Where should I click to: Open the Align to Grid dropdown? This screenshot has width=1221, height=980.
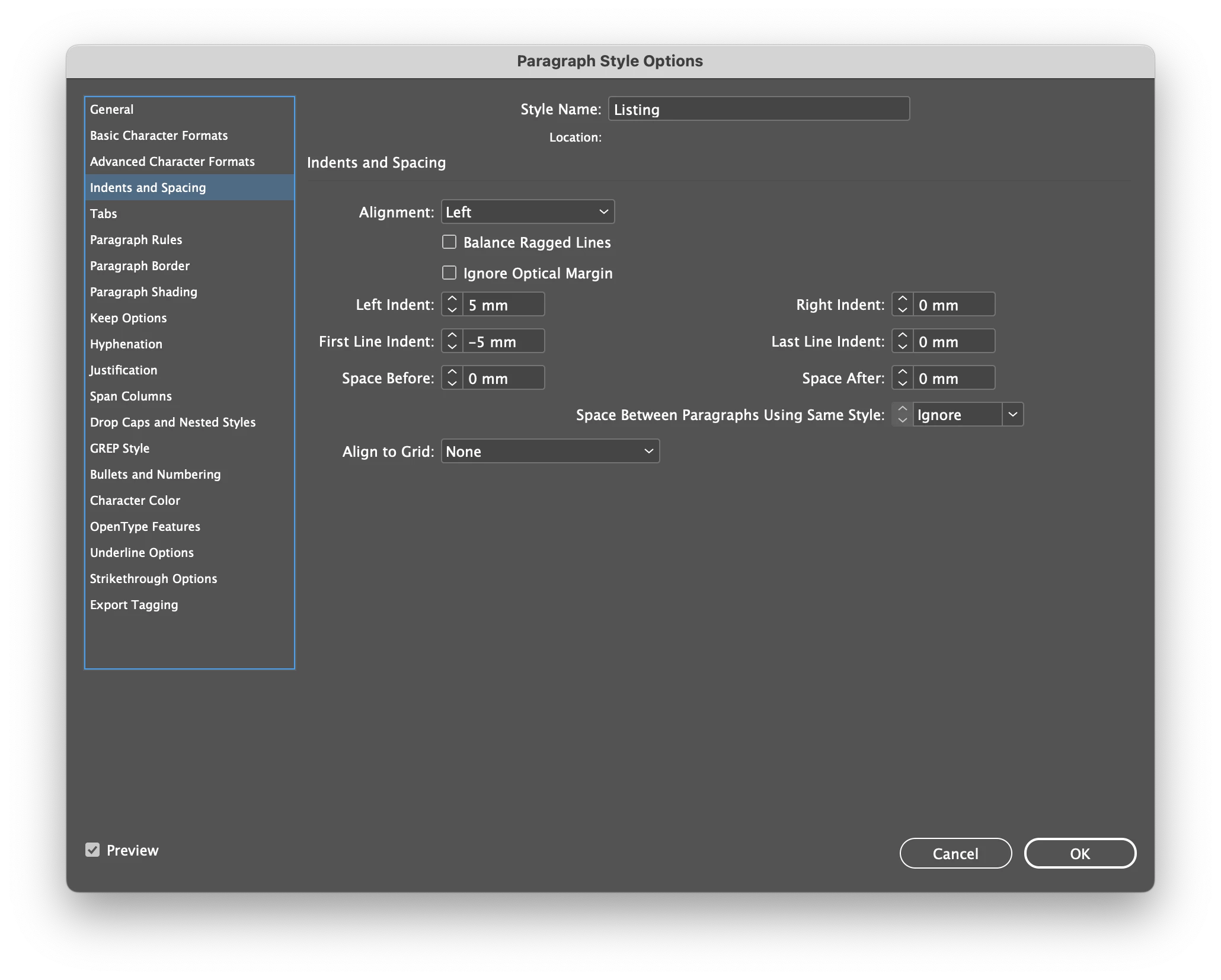550,451
